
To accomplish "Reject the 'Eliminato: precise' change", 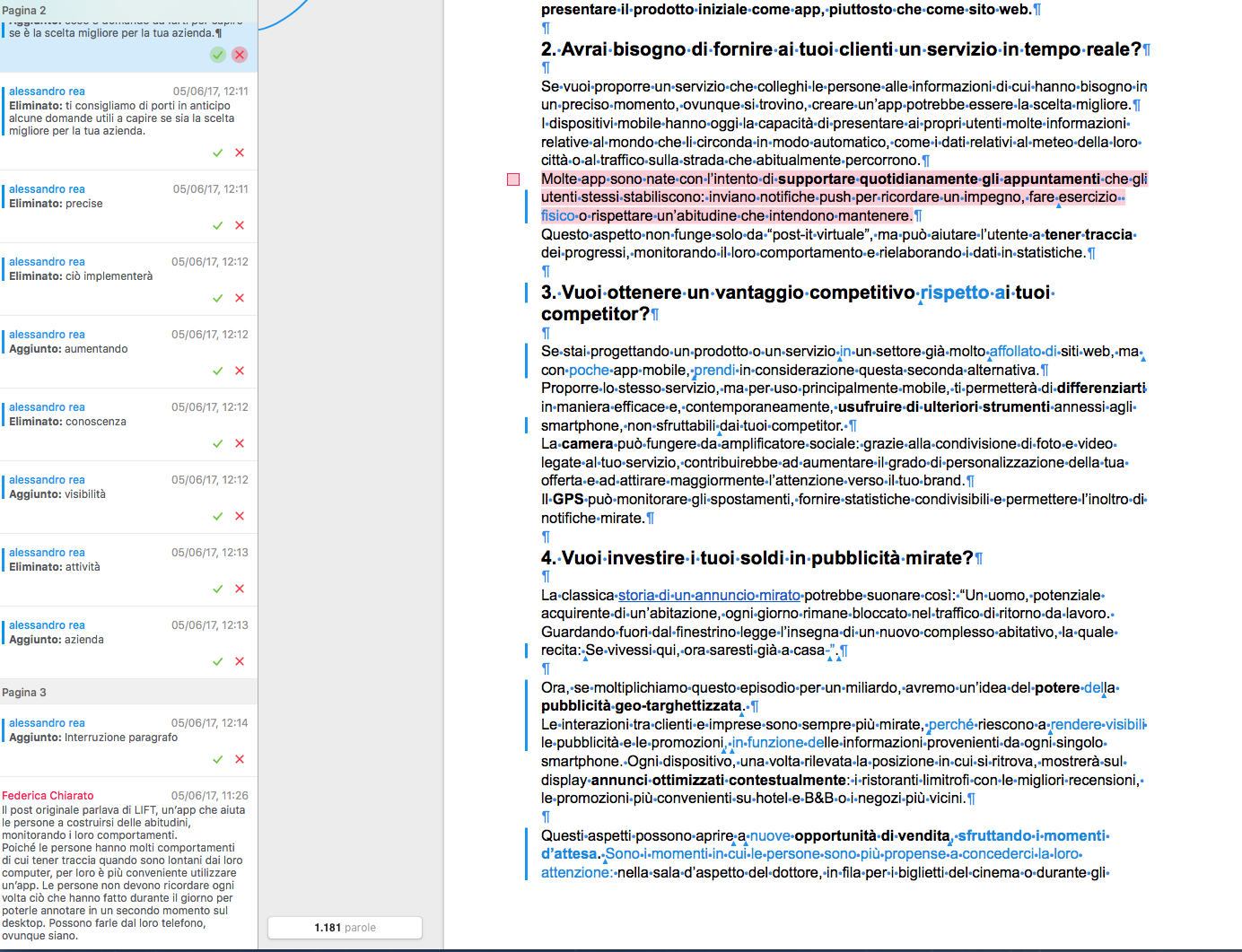I will pos(240,225).
